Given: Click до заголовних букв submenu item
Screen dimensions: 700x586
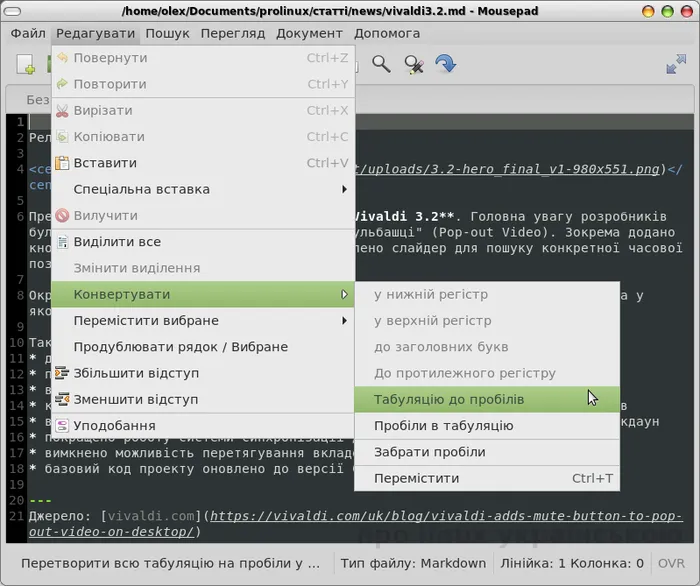Looking at the screenshot, I should coord(487,347).
